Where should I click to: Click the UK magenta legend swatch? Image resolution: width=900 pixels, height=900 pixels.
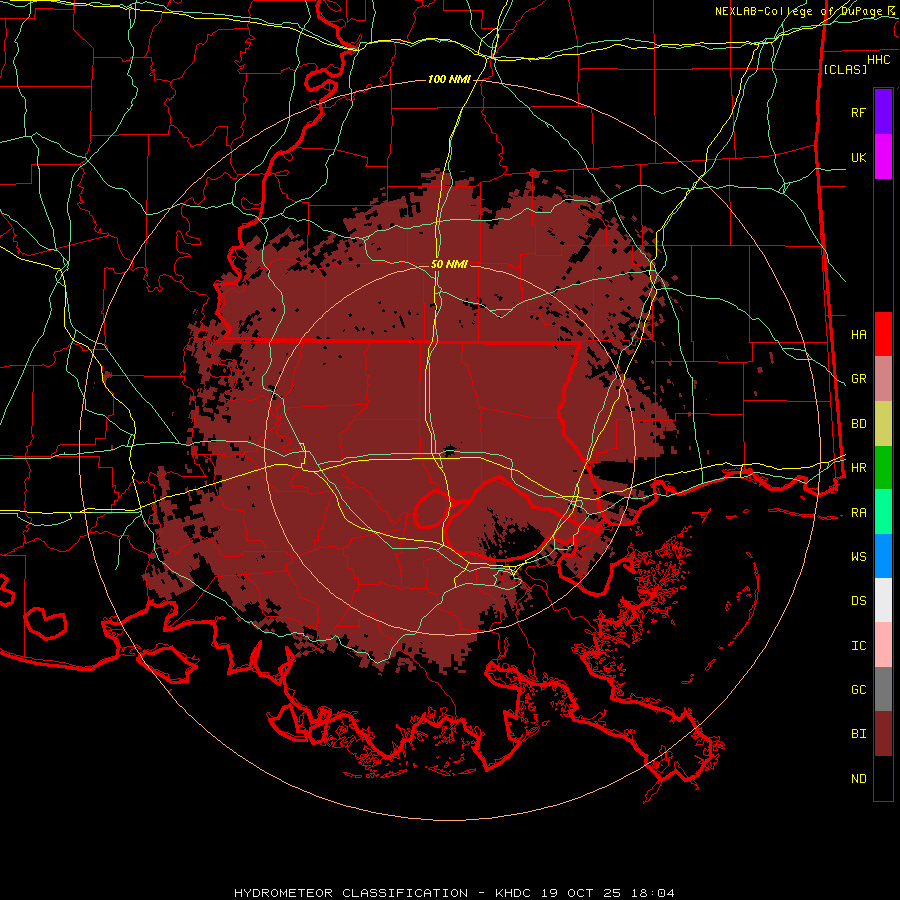coord(883,157)
